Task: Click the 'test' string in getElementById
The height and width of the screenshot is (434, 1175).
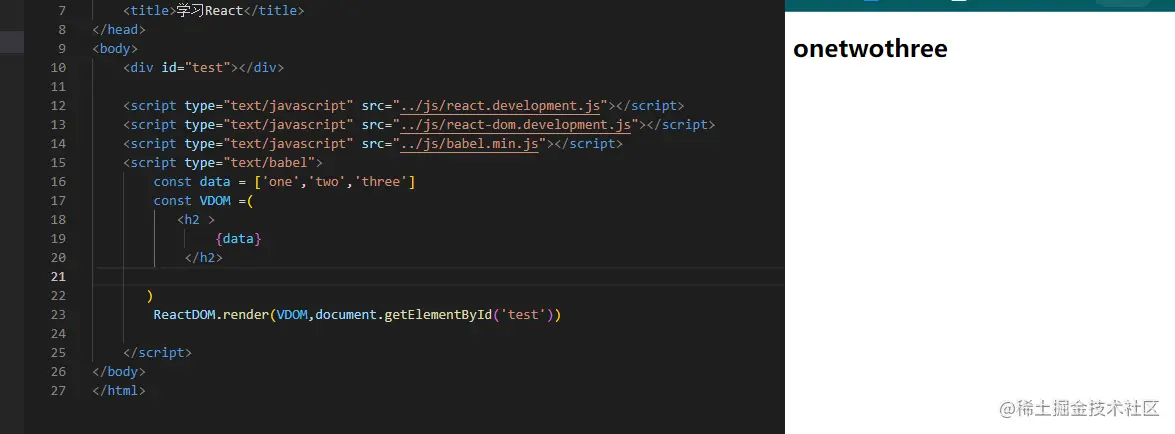Action: tap(524, 315)
